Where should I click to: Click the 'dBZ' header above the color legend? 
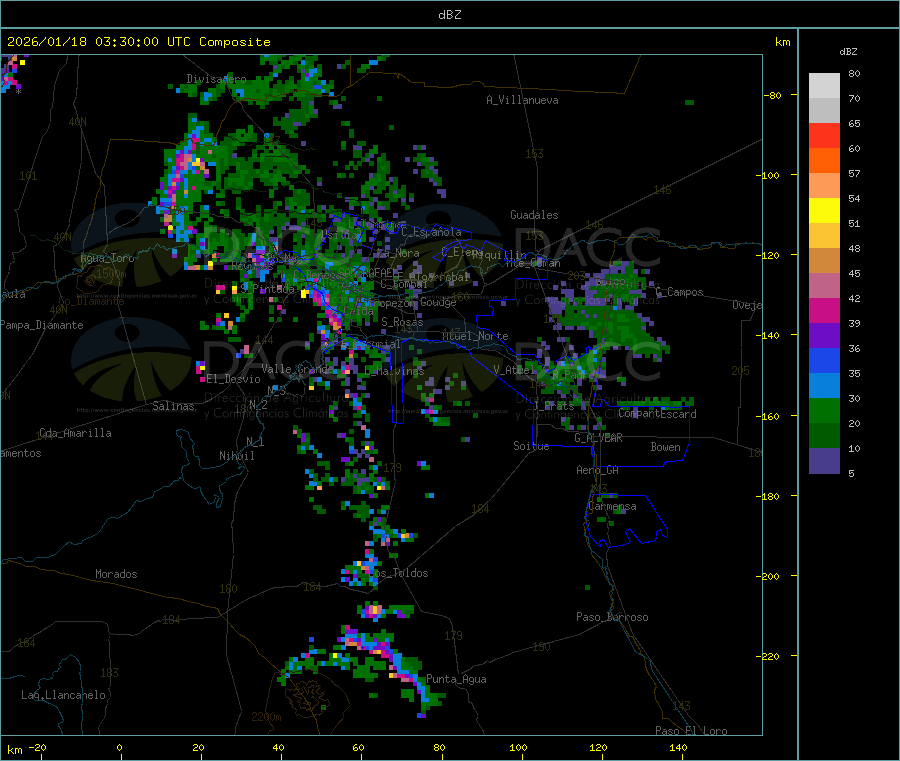pyautogui.click(x=848, y=52)
